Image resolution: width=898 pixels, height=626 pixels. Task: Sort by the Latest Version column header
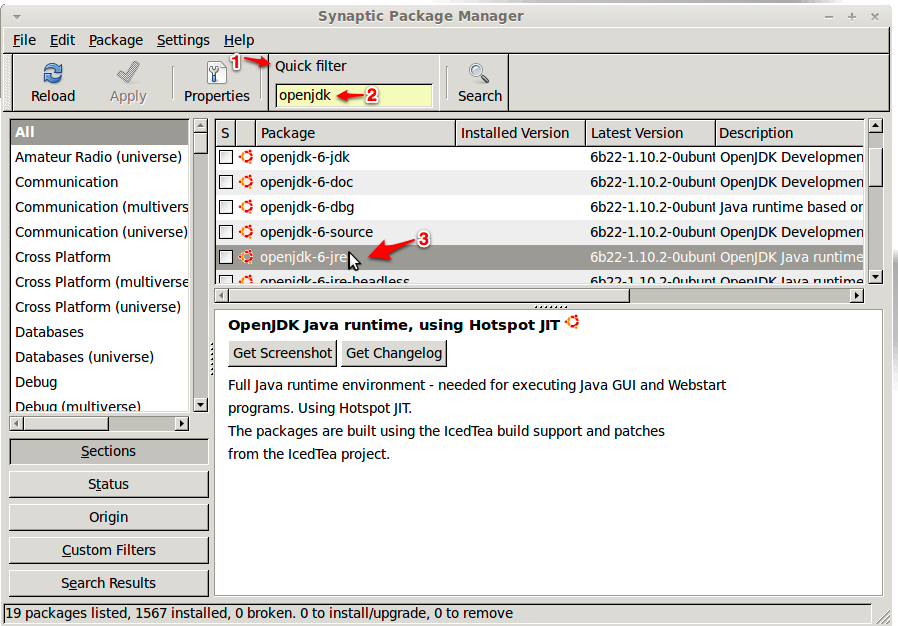point(650,133)
